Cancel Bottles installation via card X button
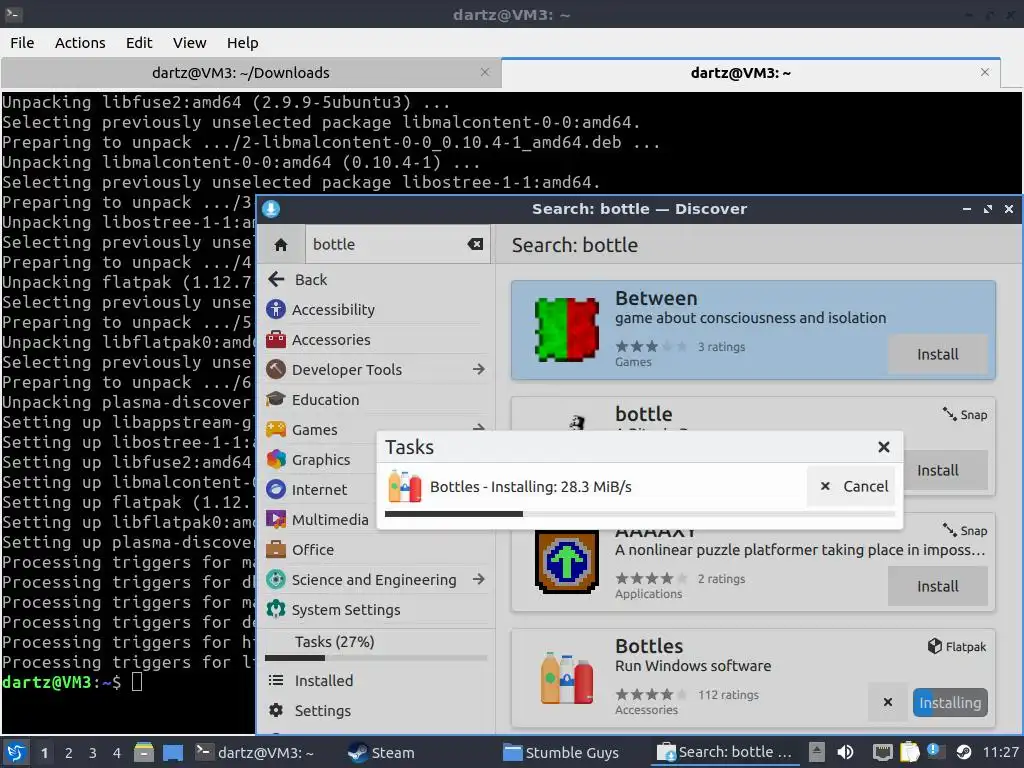1024x768 pixels. pos(888,702)
